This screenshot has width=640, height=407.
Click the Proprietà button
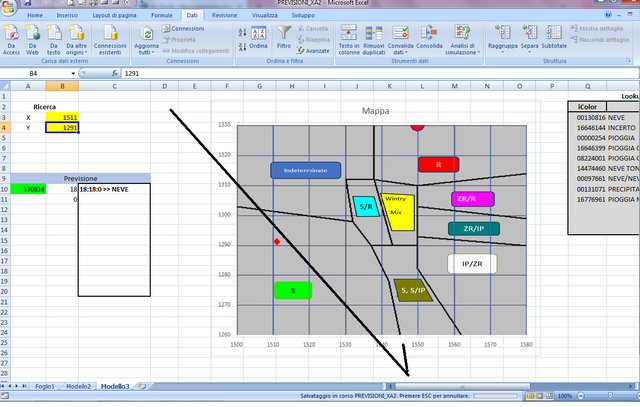click(x=179, y=40)
